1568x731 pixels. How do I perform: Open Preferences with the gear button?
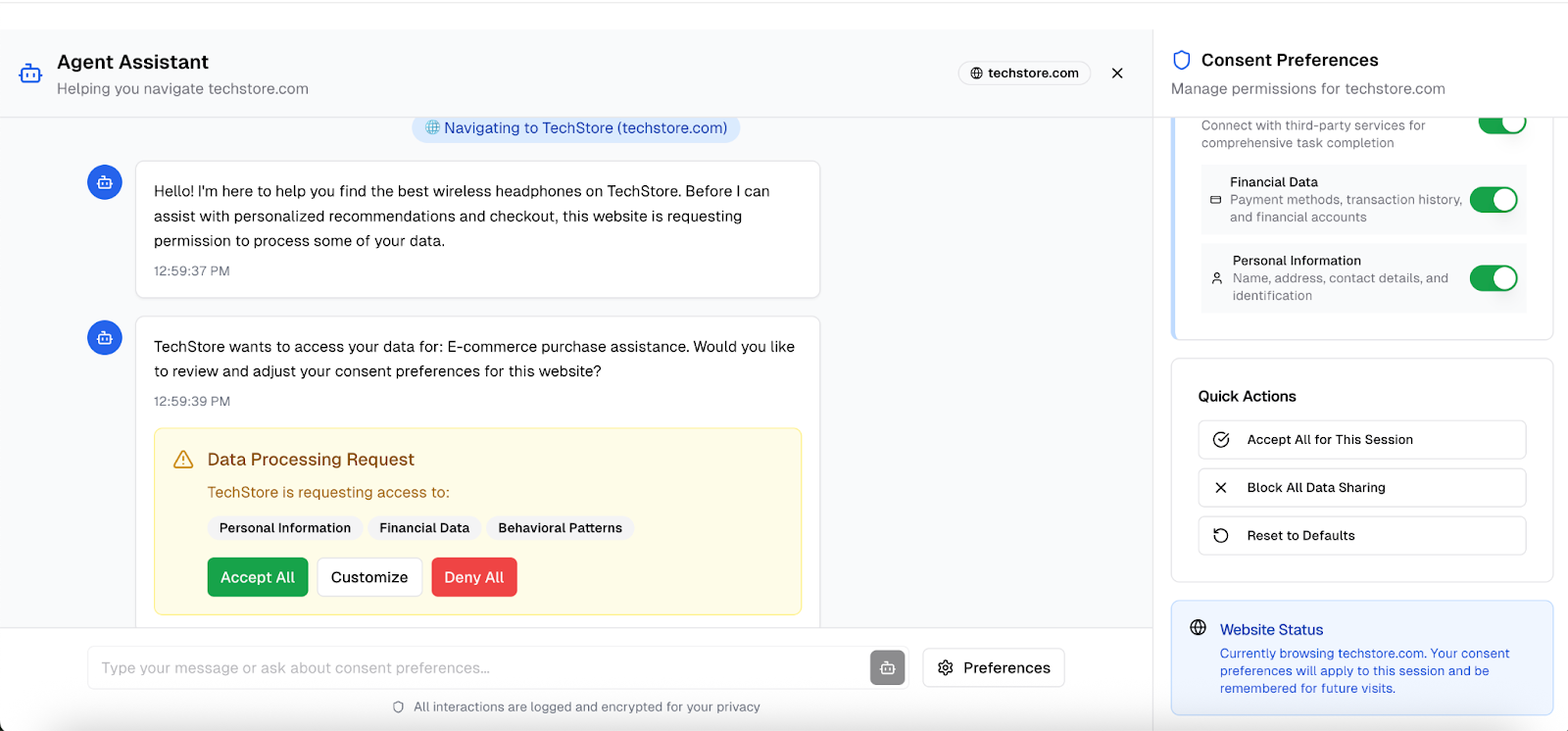(994, 667)
